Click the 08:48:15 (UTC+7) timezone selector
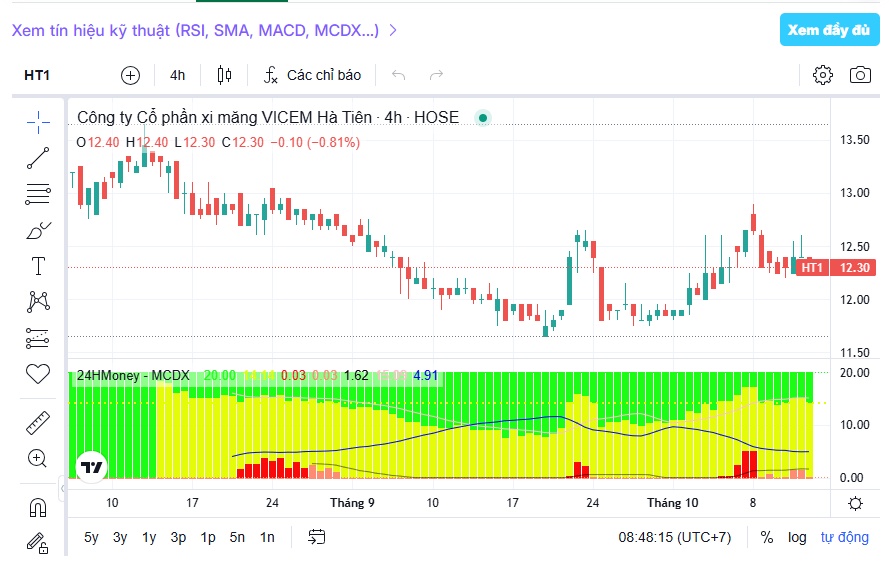This screenshot has width=889, height=562. pyautogui.click(x=675, y=537)
